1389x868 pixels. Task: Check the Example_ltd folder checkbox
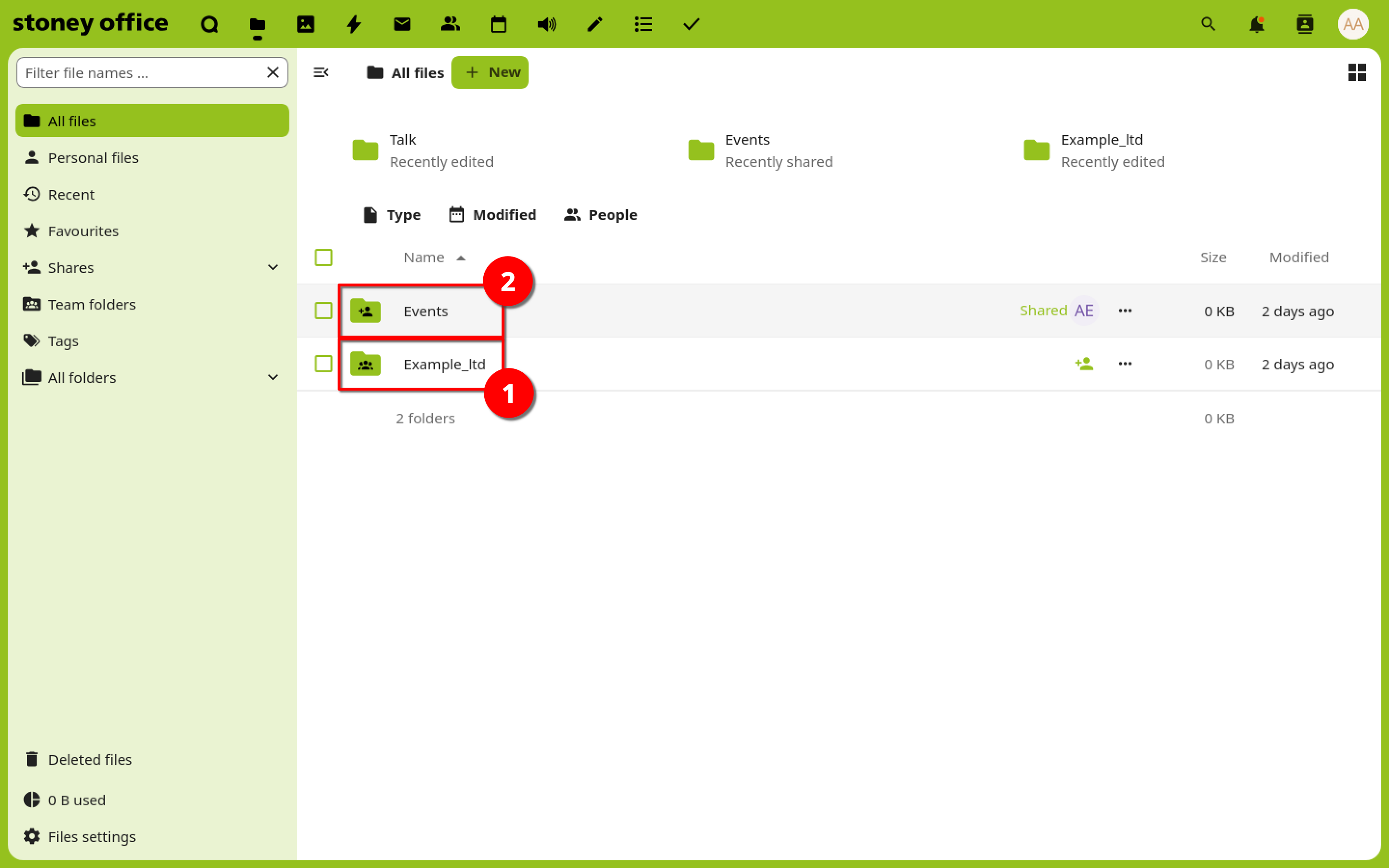point(323,364)
